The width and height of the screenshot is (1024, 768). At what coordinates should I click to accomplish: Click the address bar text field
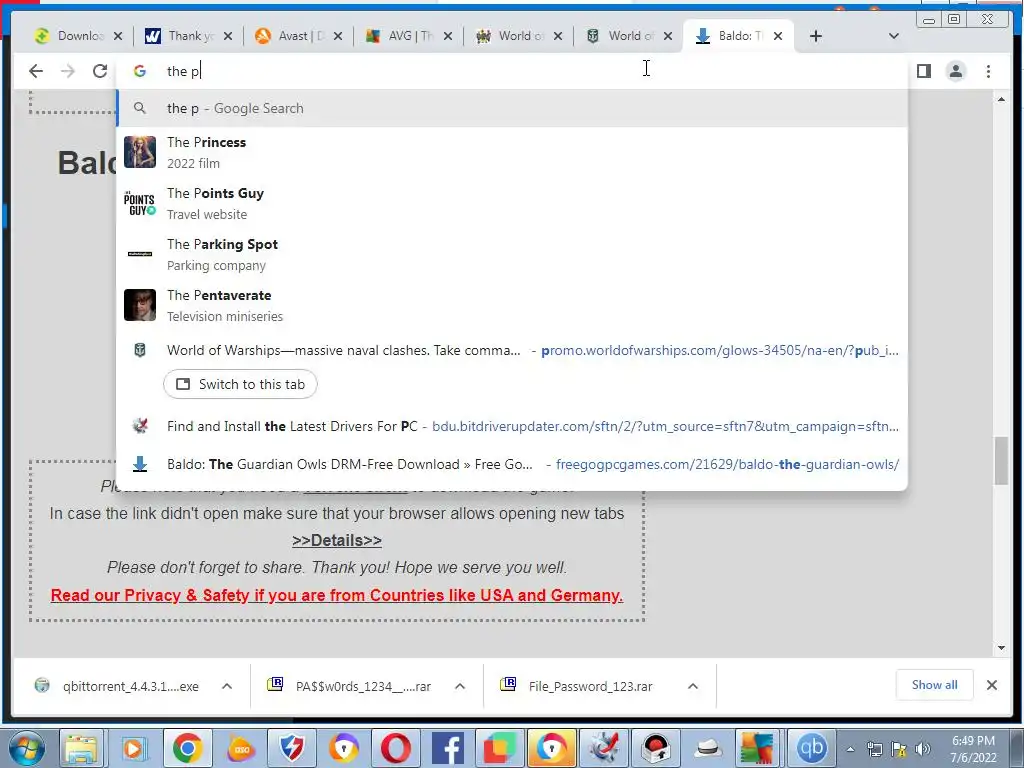point(509,71)
